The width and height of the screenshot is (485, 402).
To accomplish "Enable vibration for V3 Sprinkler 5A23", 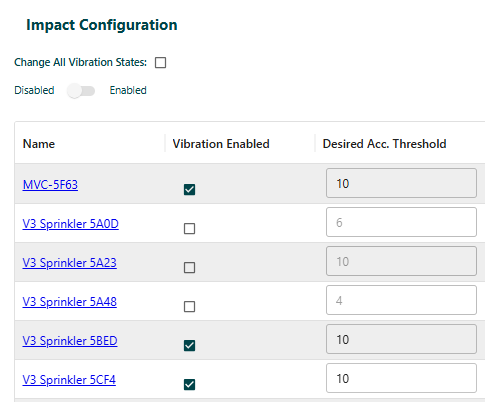I will click(x=189, y=268).
